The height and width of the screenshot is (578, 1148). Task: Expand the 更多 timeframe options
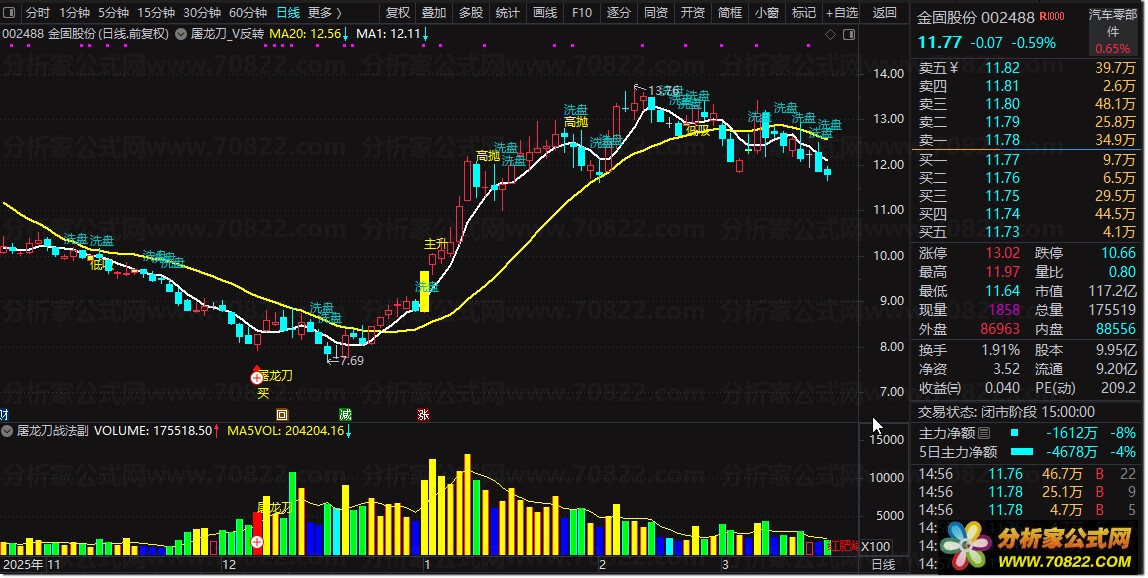pyautogui.click(x=324, y=12)
